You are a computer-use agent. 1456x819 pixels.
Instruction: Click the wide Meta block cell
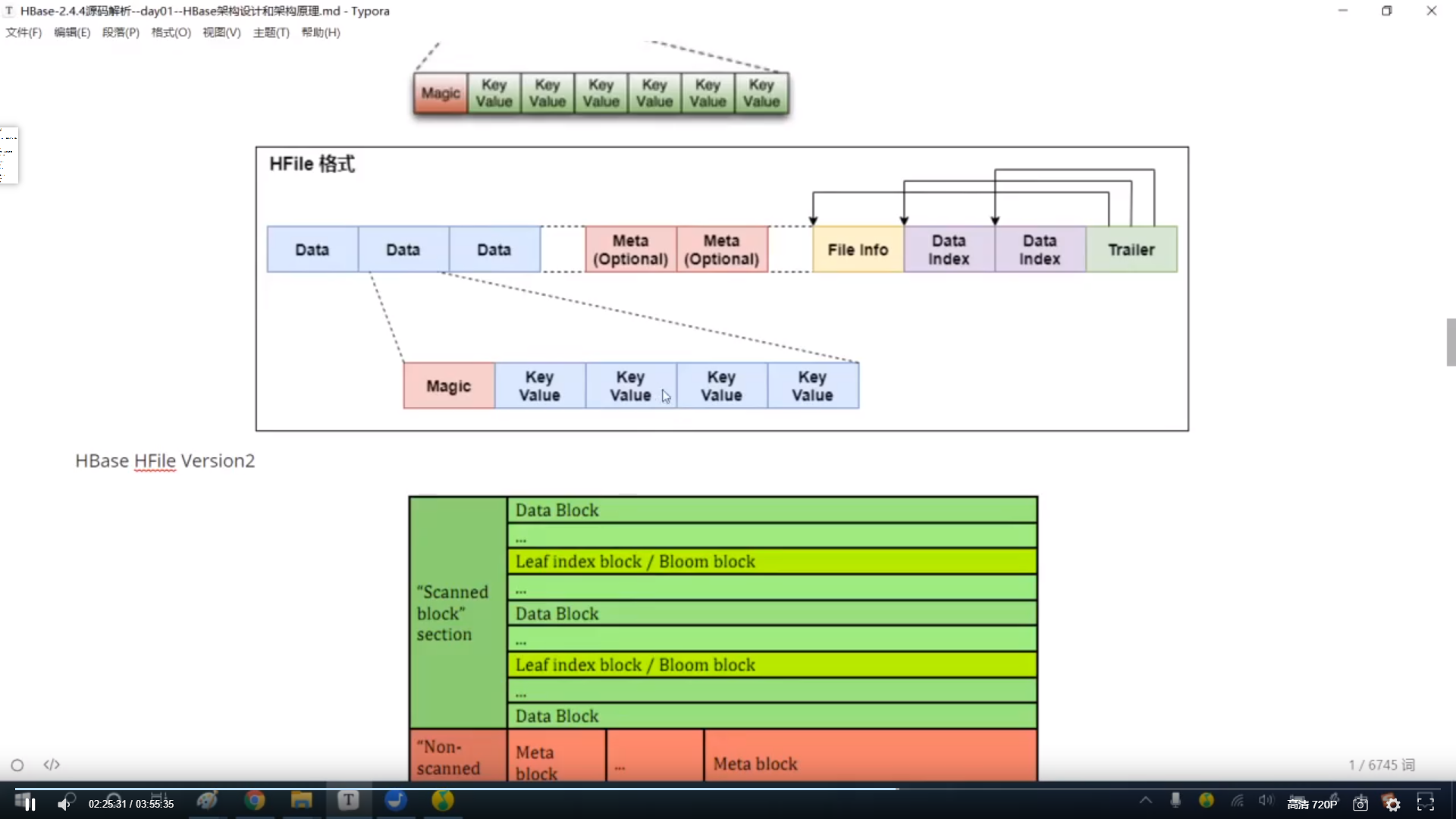[870, 755]
